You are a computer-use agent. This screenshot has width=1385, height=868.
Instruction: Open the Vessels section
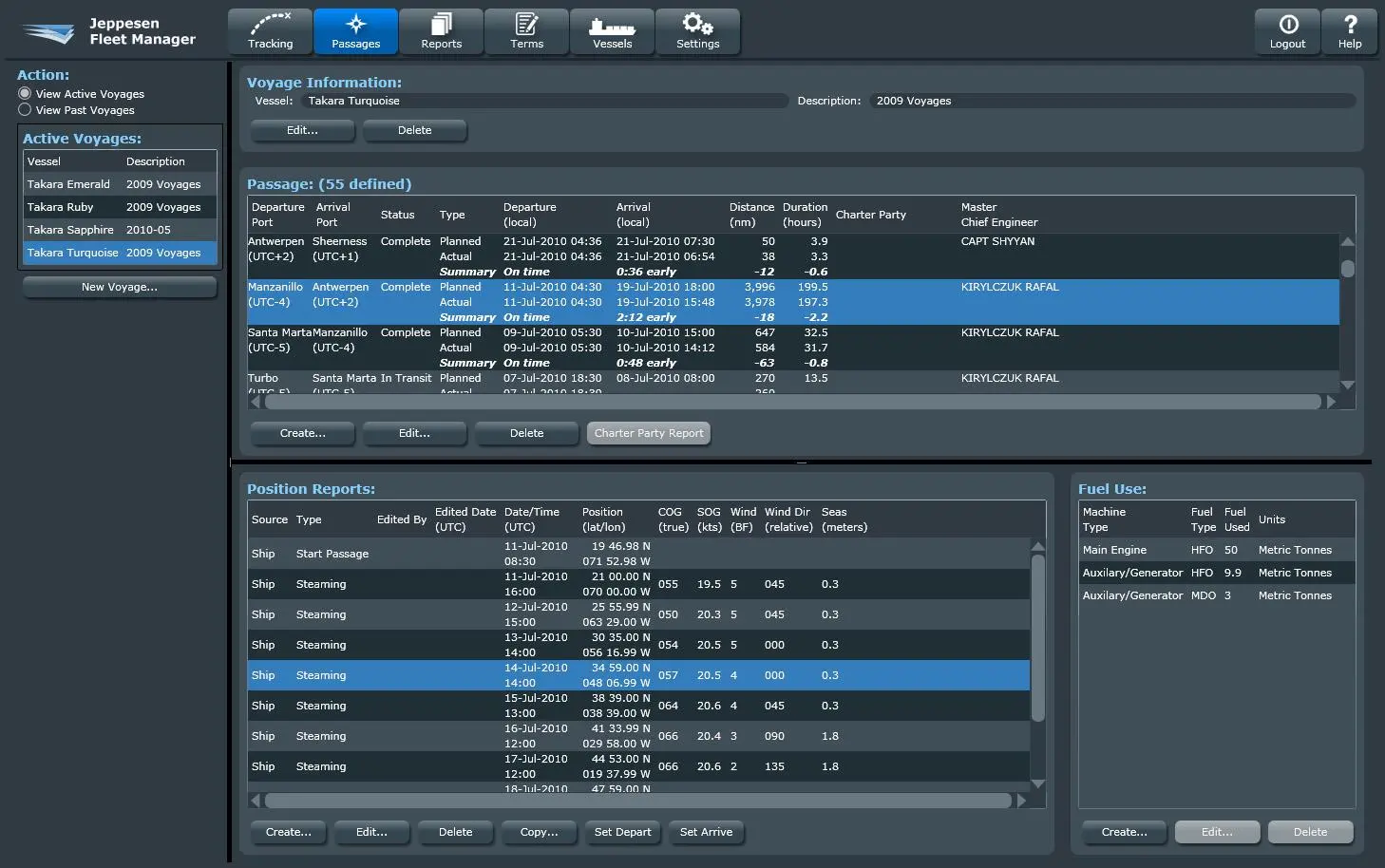coord(612,31)
